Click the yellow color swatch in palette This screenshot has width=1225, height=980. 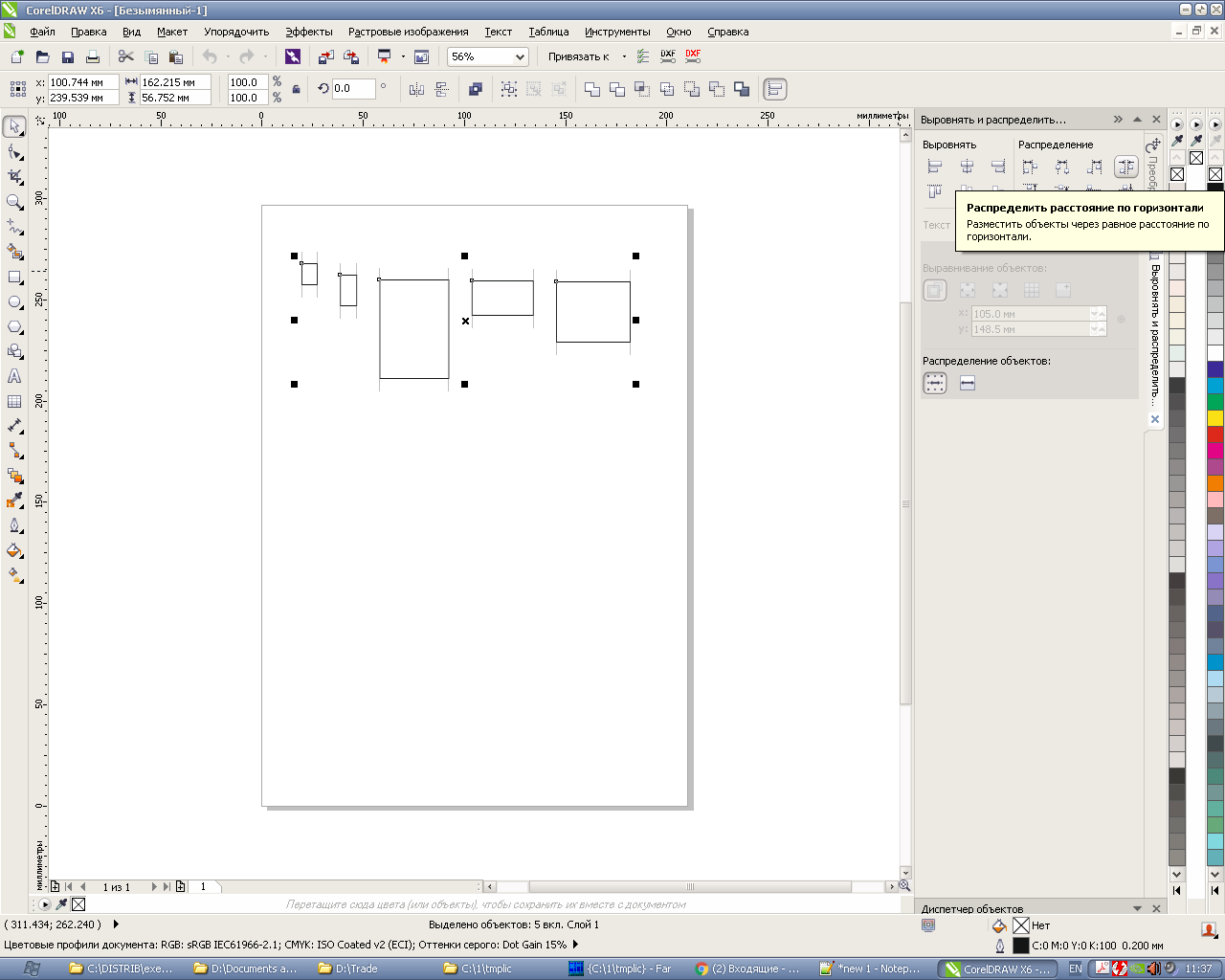click(1214, 418)
